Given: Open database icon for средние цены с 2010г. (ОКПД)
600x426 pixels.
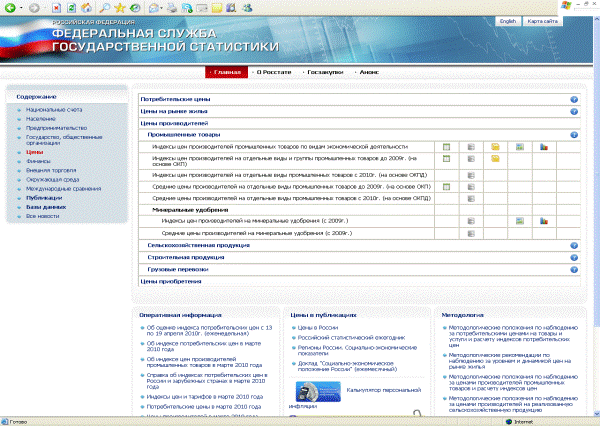Looking at the screenshot, I should point(471,199).
